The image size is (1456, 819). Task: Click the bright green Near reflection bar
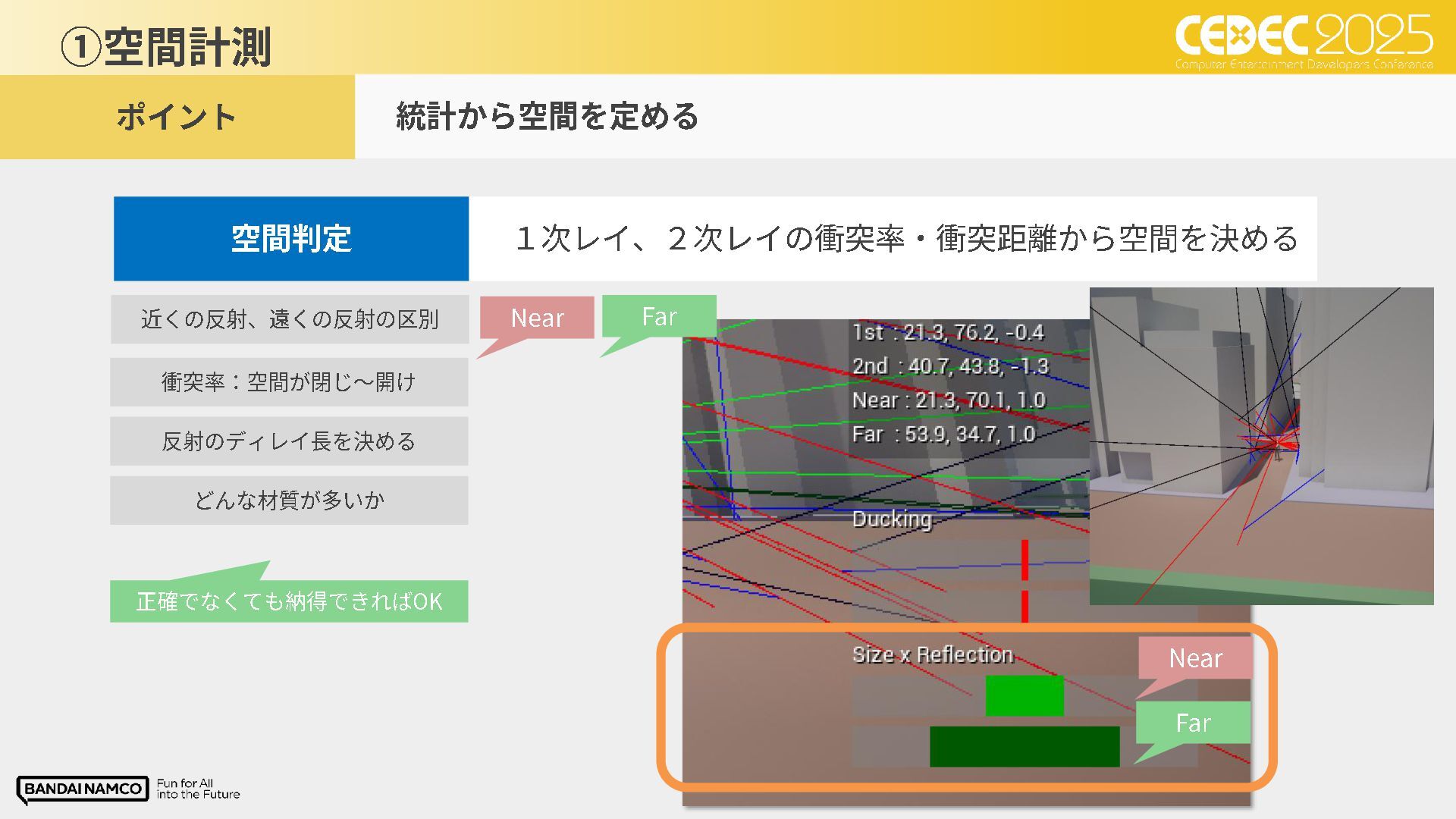[1024, 695]
